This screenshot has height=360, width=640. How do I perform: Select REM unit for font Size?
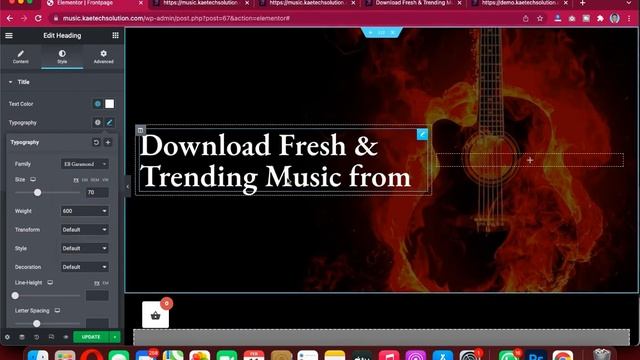click(x=95, y=180)
